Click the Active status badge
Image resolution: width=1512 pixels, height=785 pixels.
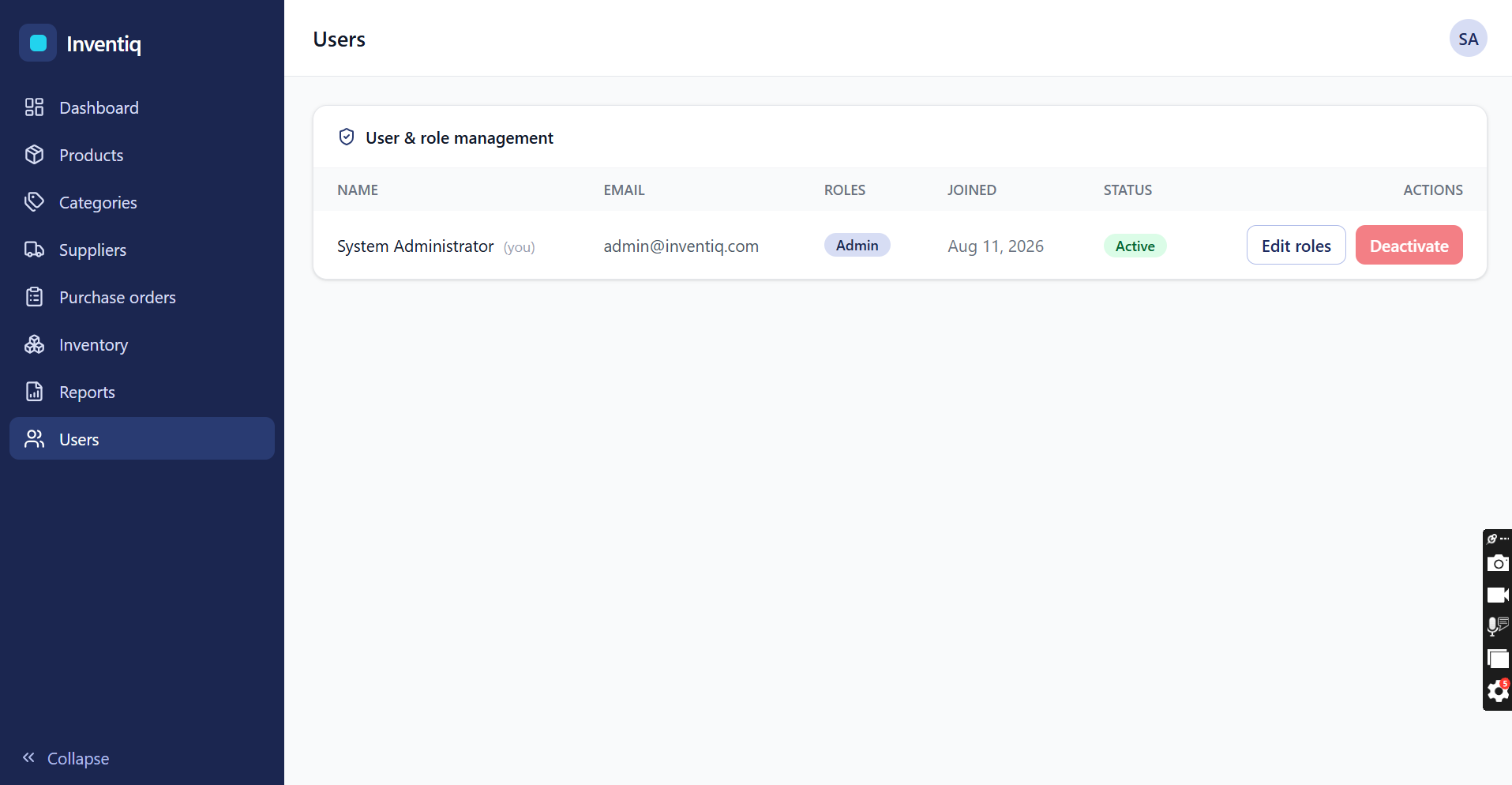[x=1135, y=246]
